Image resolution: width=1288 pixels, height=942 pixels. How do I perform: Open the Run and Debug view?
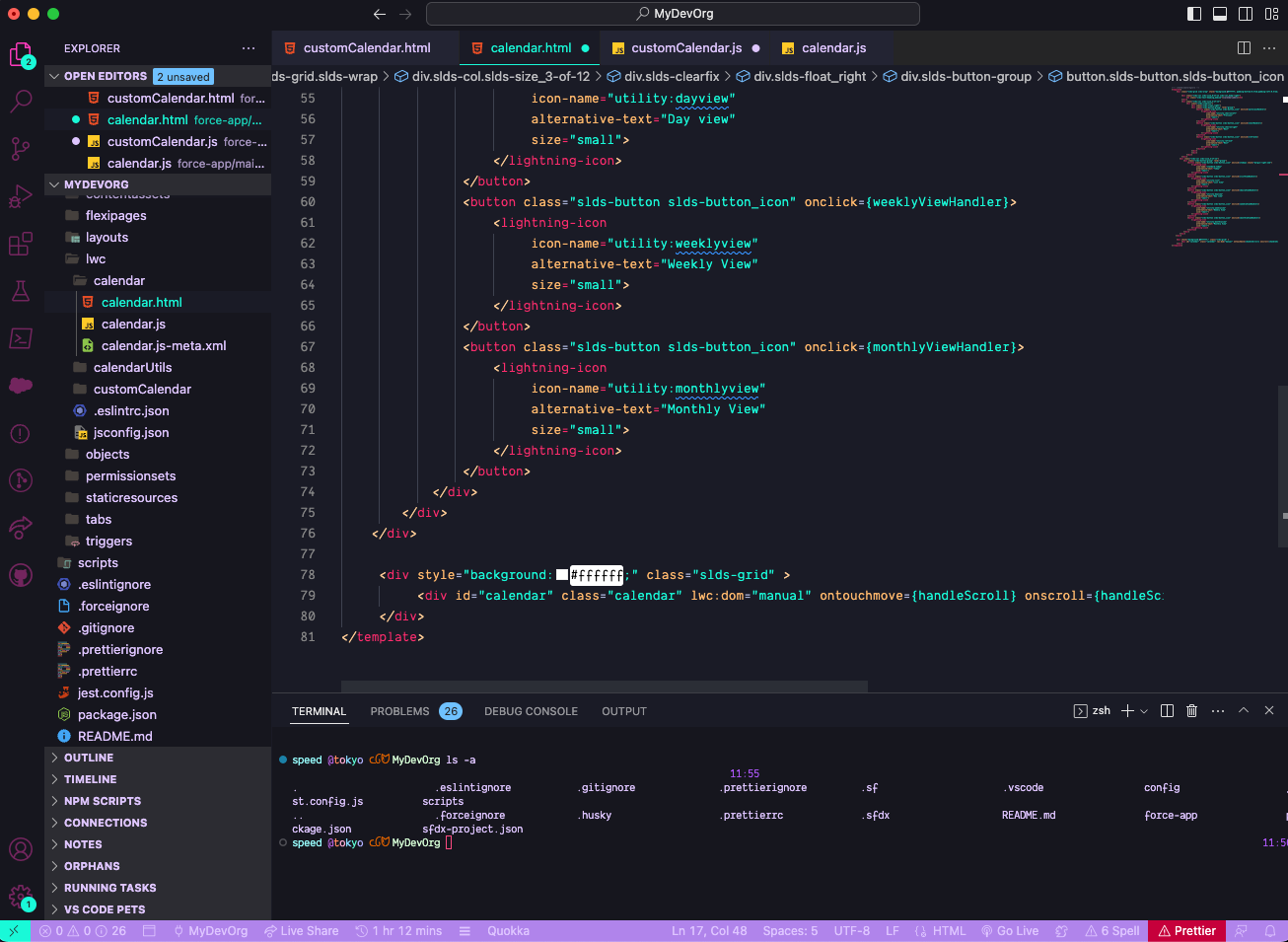(x=22, y=195)
